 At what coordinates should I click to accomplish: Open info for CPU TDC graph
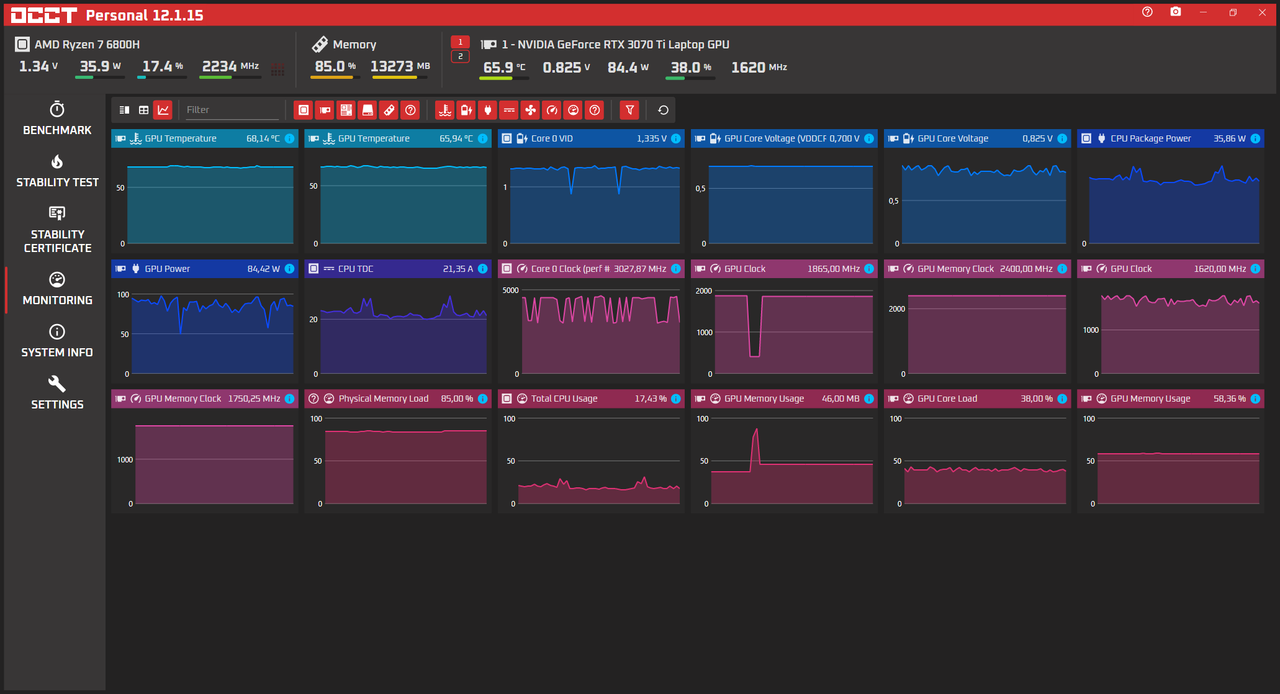tap(483, 269)
